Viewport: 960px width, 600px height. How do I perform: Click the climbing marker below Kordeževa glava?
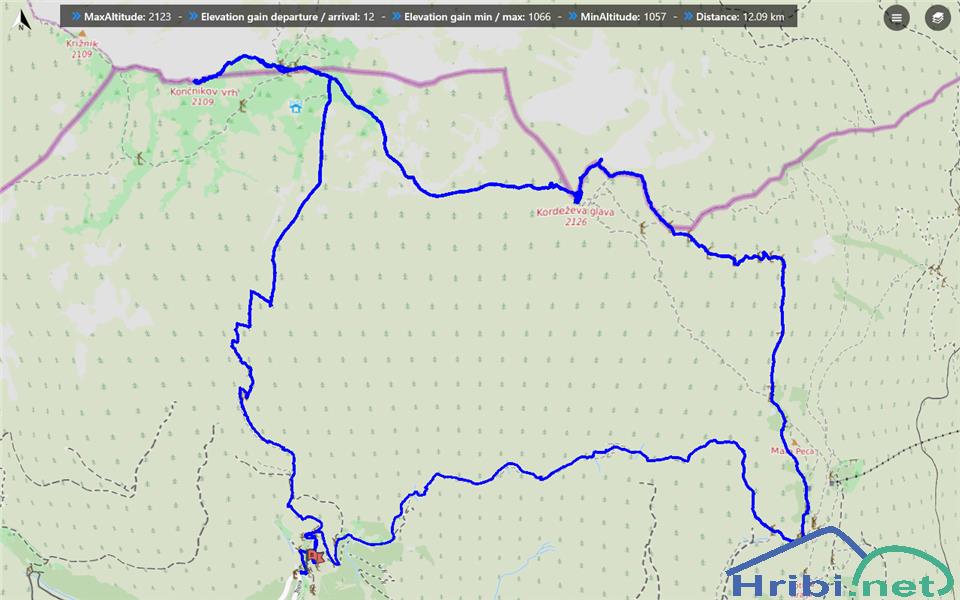(642, 230)
